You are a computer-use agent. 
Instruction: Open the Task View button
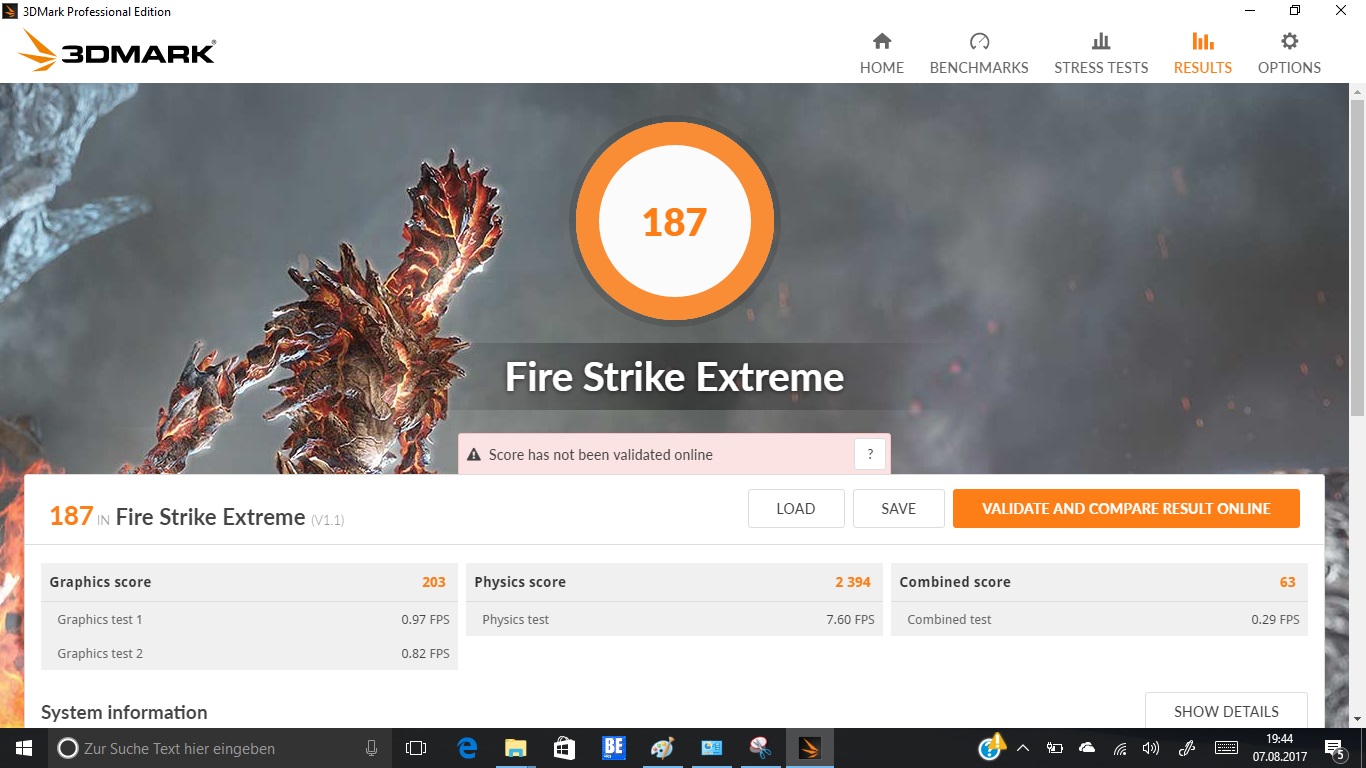(x=416, y=748)
